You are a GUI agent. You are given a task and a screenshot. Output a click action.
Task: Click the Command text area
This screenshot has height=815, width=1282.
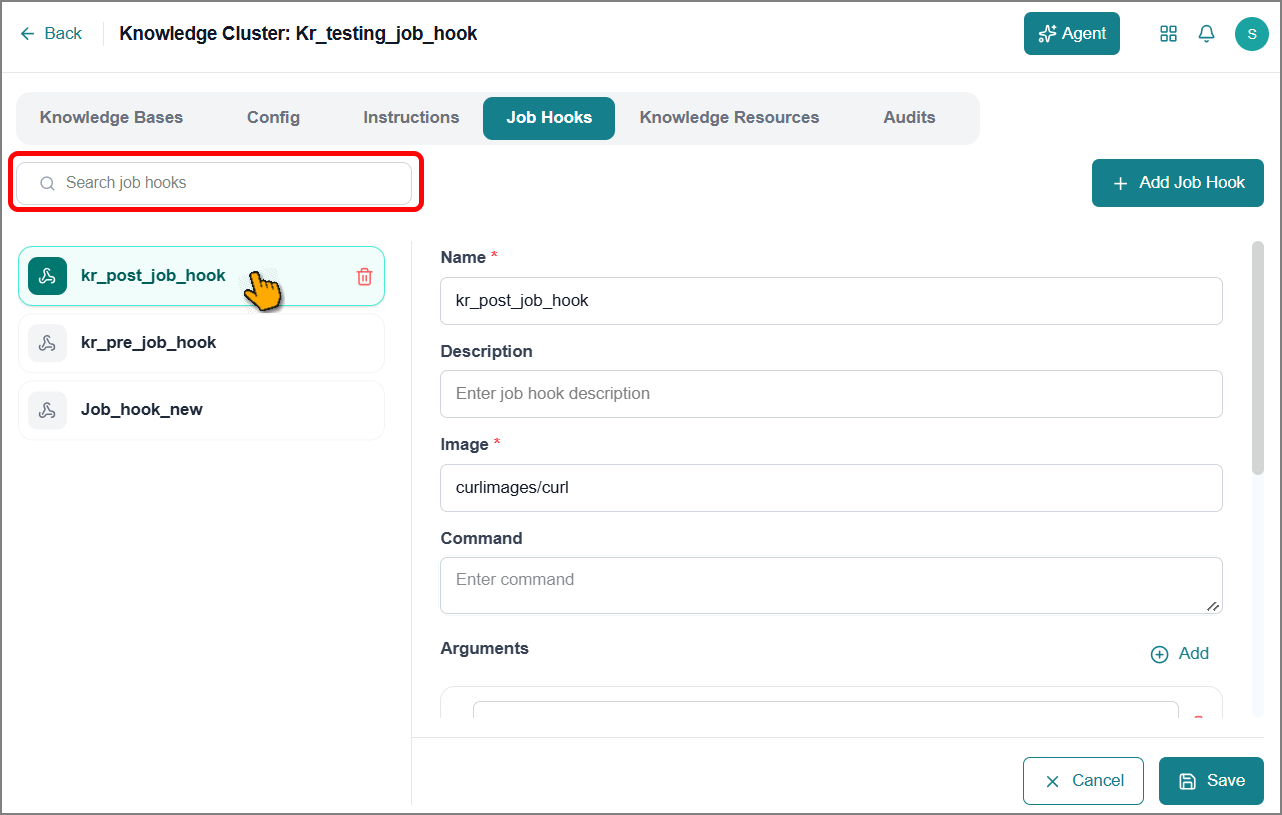pyautogui.click(x=831, y=585)
